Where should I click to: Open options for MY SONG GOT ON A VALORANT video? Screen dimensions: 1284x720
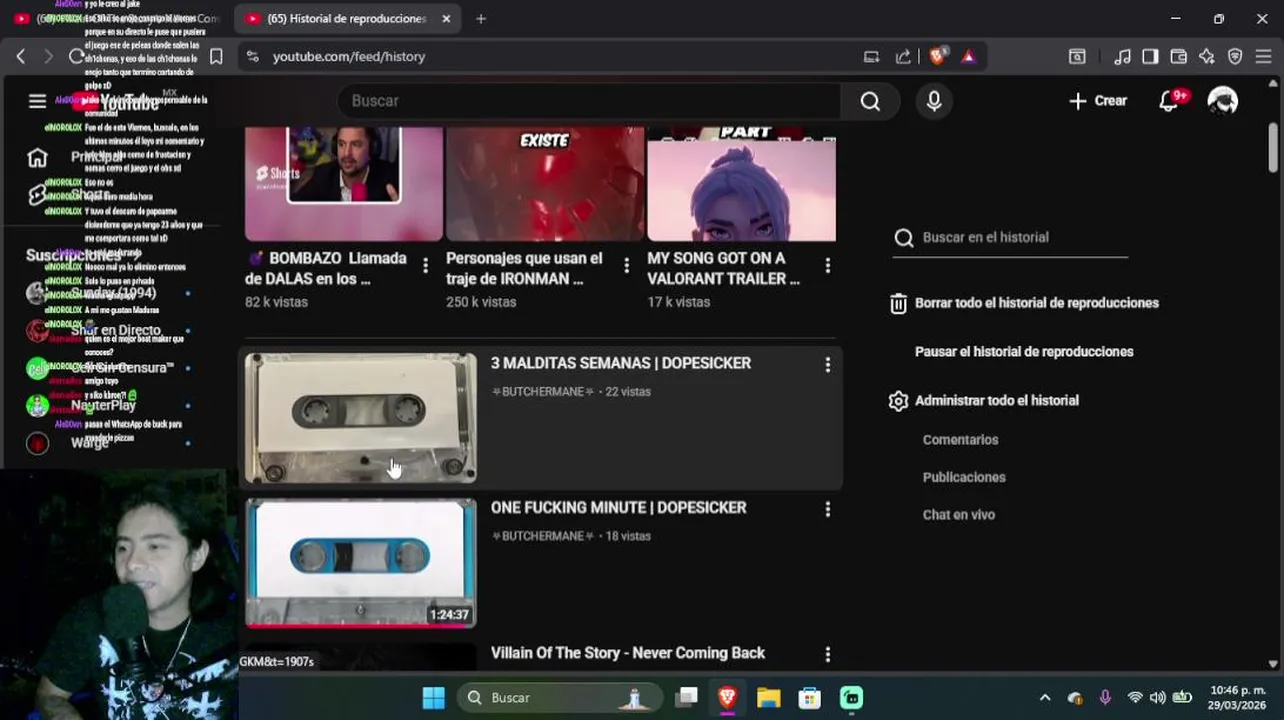pyautogui.click(x=827, y=266)
